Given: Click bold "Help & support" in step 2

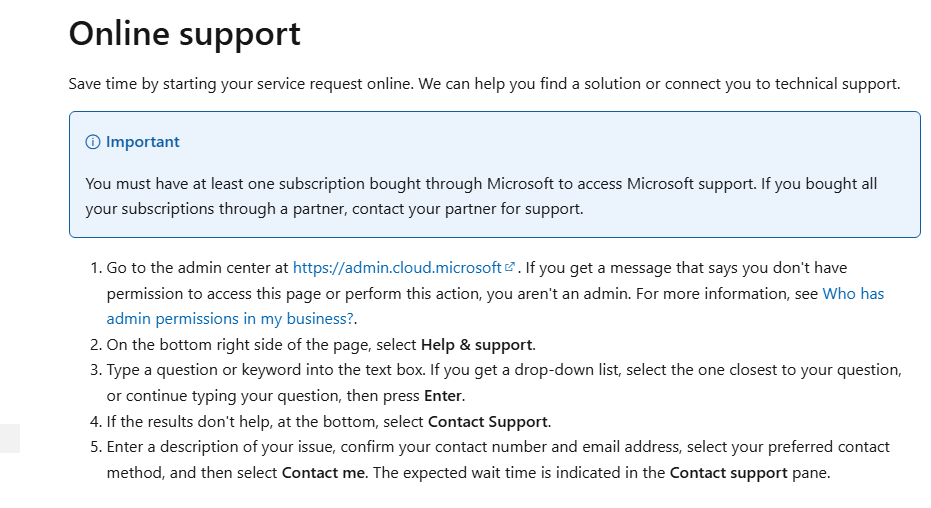Looking at the screenshot, I should click(478, 345).
